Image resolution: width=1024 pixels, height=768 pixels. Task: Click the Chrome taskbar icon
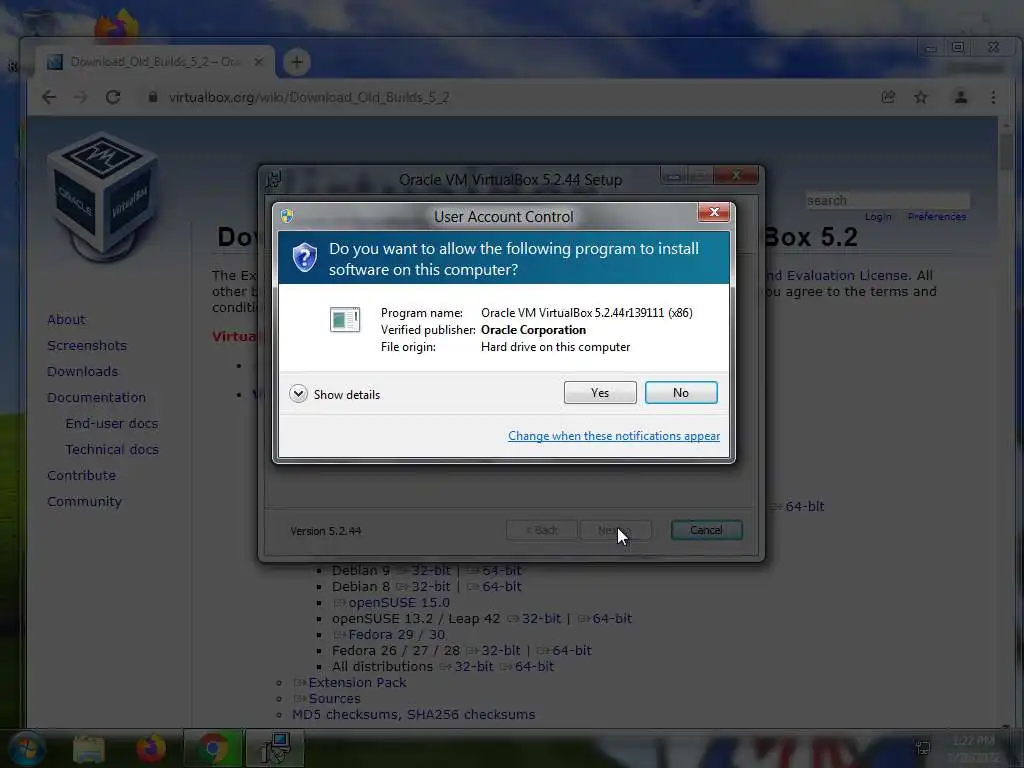212,749
